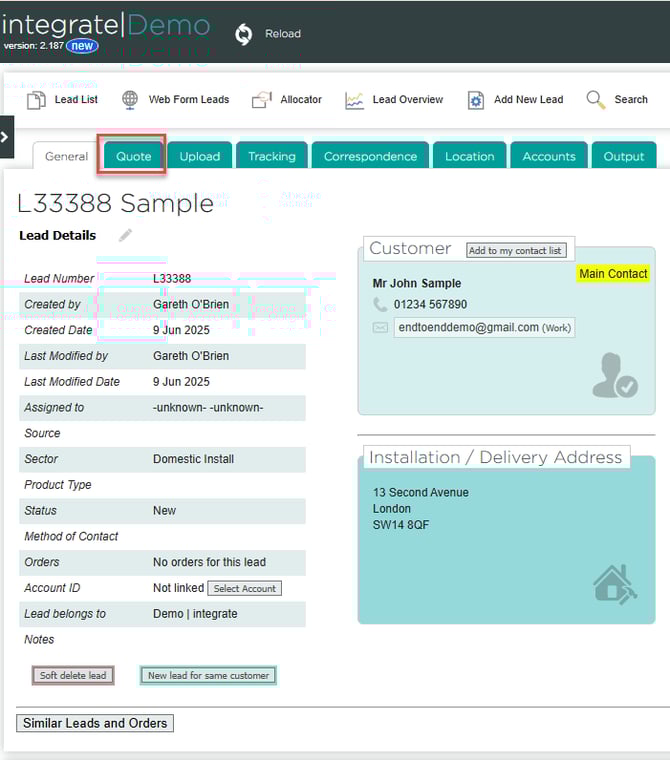Click New lead for same customer button
Screen dimensions: 670x760
pyautogui.click(x=208, y=675)
